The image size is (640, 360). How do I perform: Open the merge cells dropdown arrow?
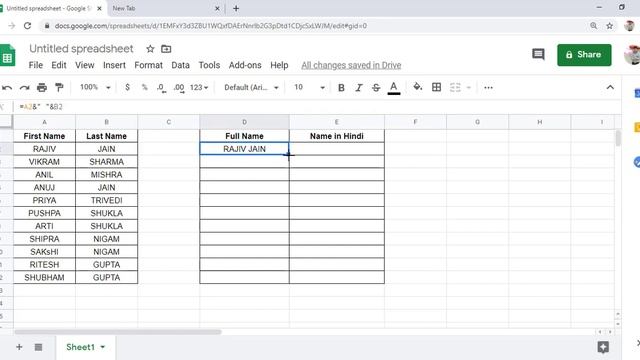[x=469, y=88]
